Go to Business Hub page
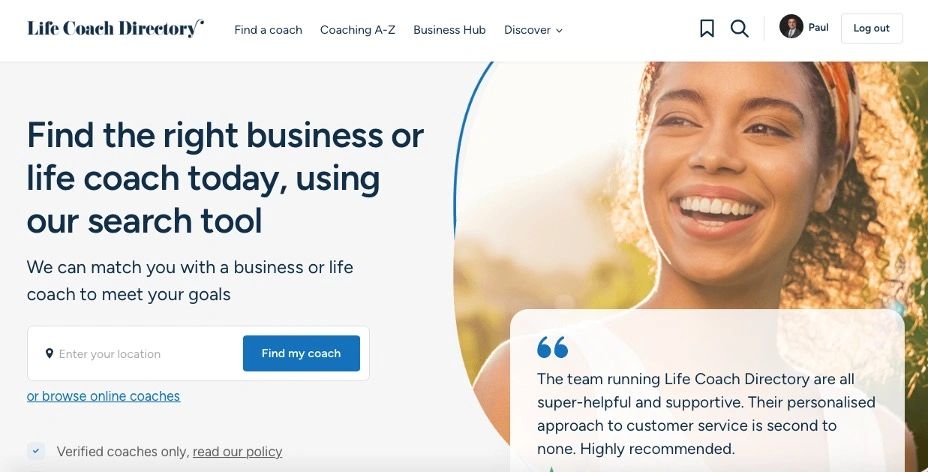Viewport: 928px width, 472px height. pos(449,30)
